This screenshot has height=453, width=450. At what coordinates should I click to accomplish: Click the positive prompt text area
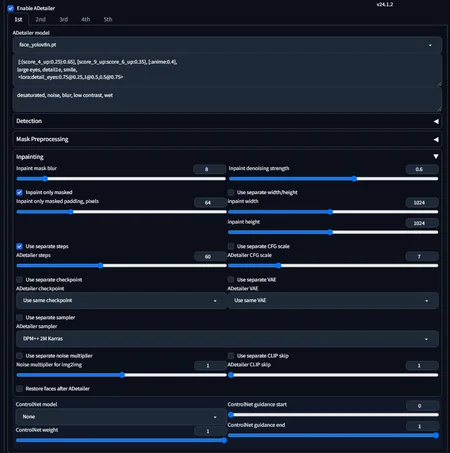click(x=227, y=70)
